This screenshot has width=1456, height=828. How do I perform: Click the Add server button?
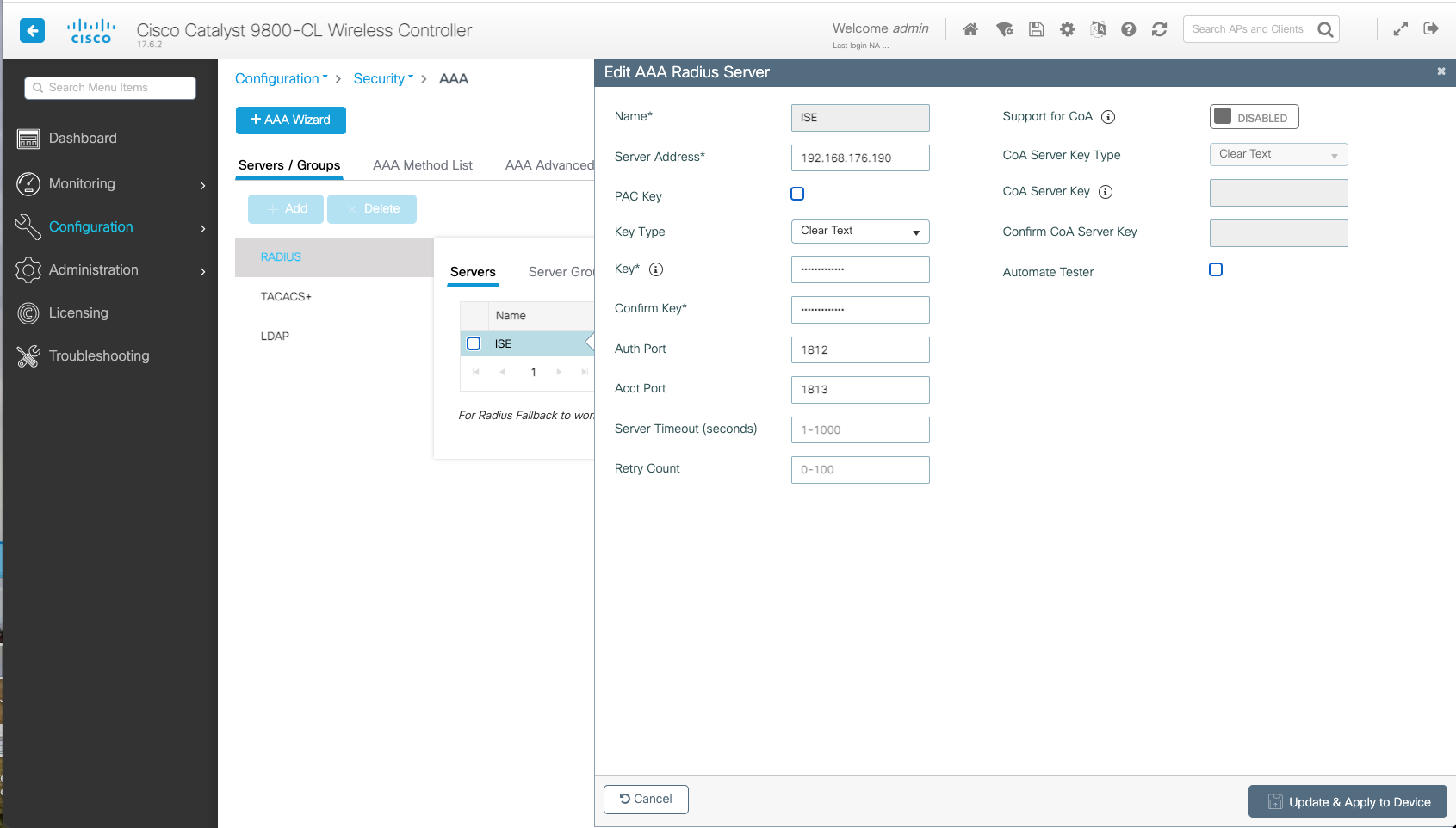286,209
